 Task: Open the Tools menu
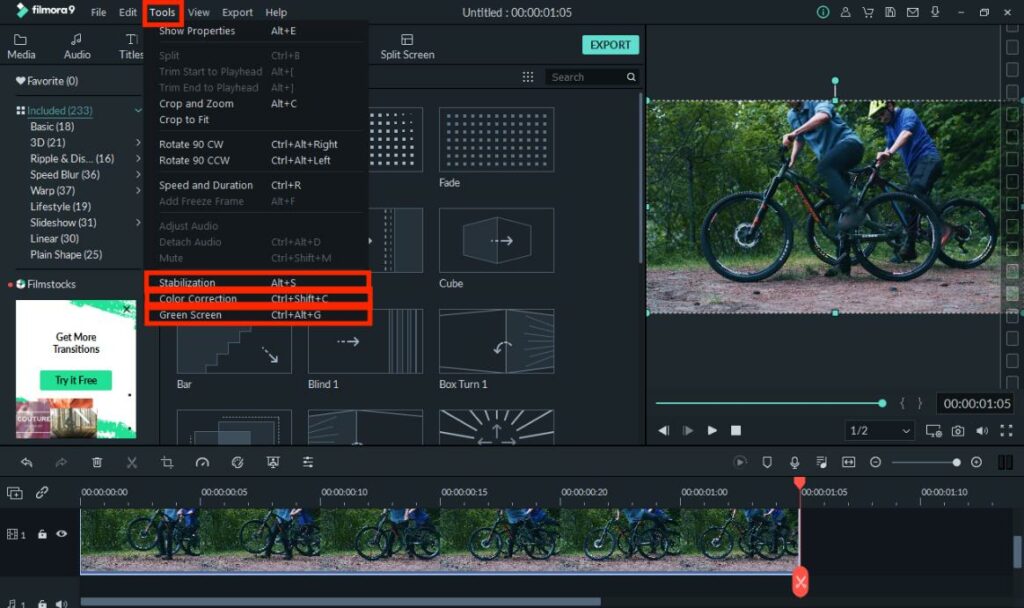(x=162, y=12)
